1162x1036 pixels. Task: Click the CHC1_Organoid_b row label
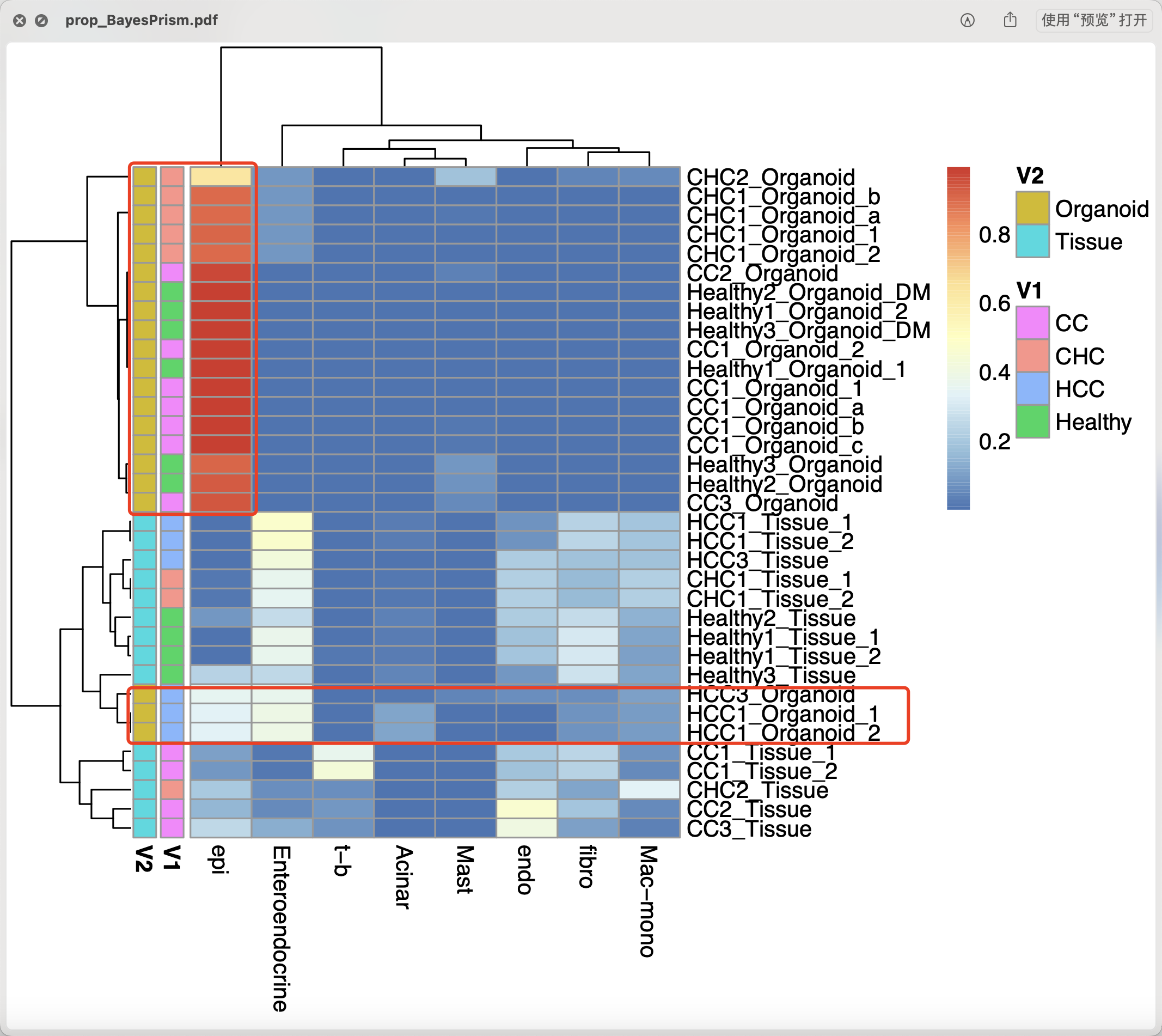pos(783,197)
